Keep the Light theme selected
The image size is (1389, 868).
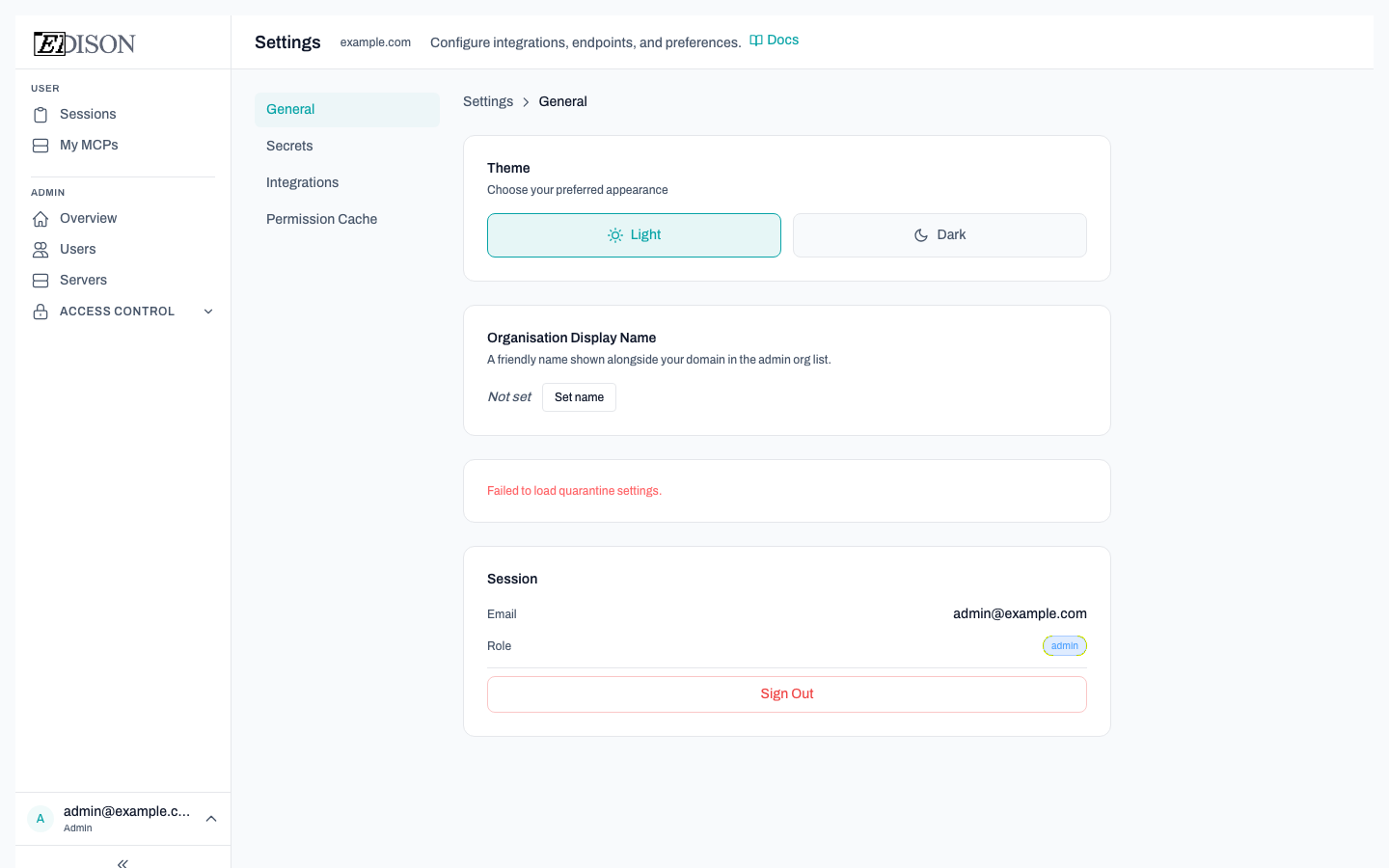[634, 234]
